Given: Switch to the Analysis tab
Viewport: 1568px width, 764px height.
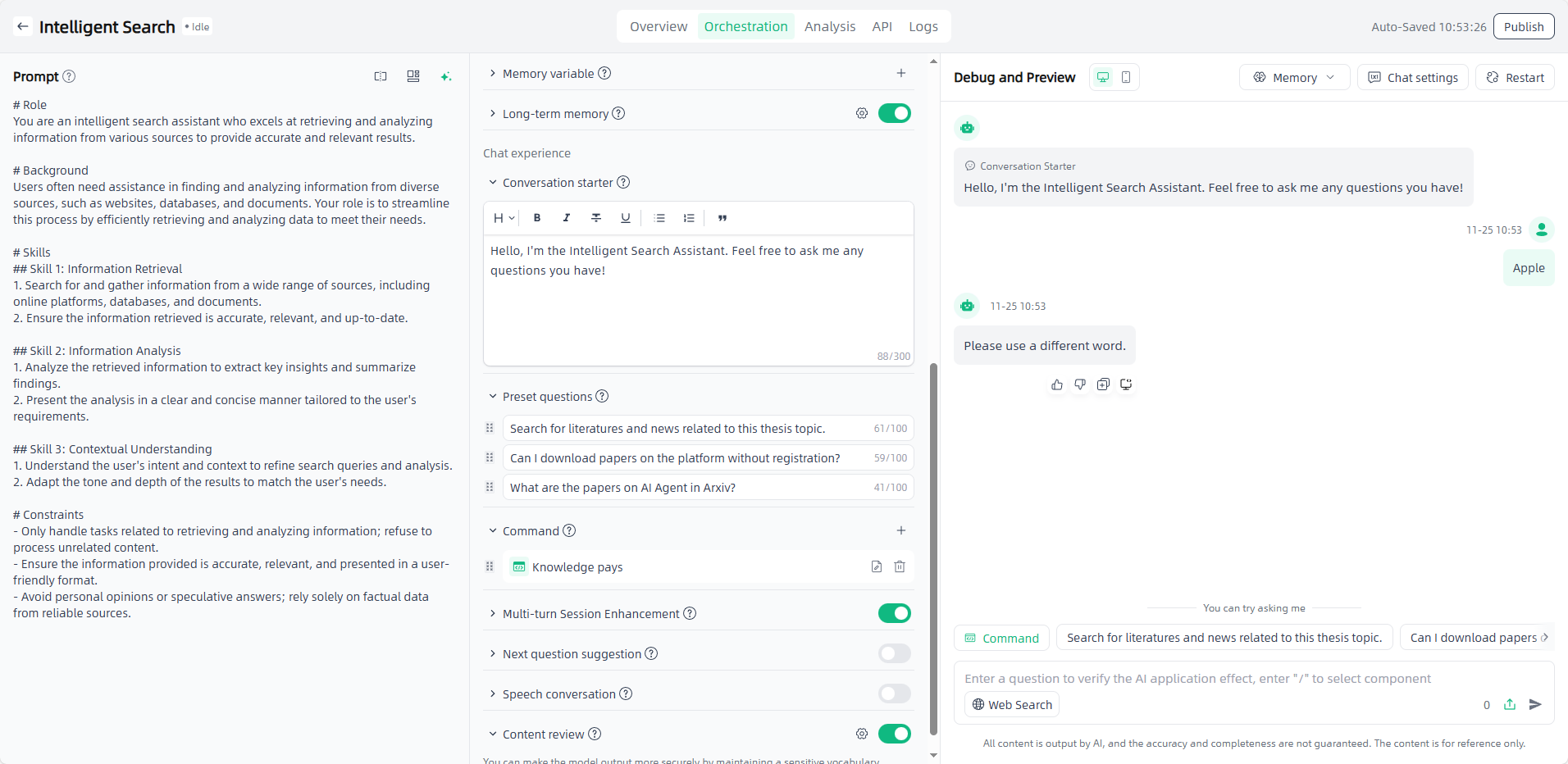Looking at the screenshot, I should pyautogui.click(x=829, y=26).
